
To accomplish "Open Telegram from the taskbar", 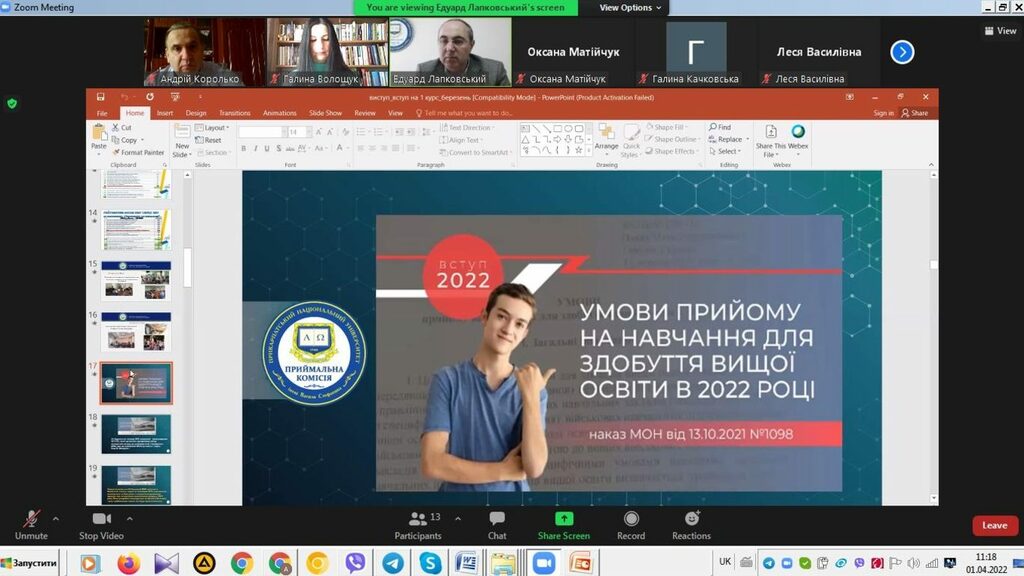I will click(x=392, y=563).
